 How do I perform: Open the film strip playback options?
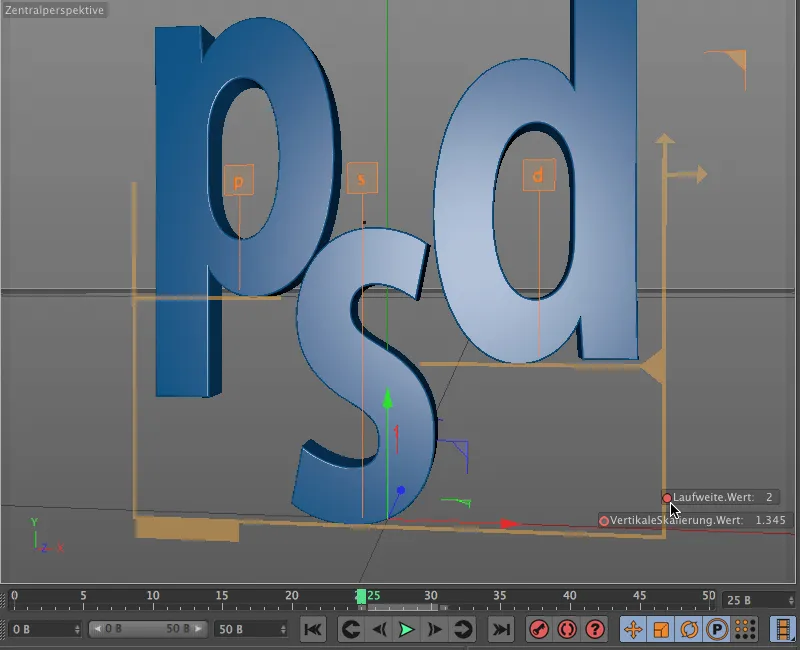point(783,629)
